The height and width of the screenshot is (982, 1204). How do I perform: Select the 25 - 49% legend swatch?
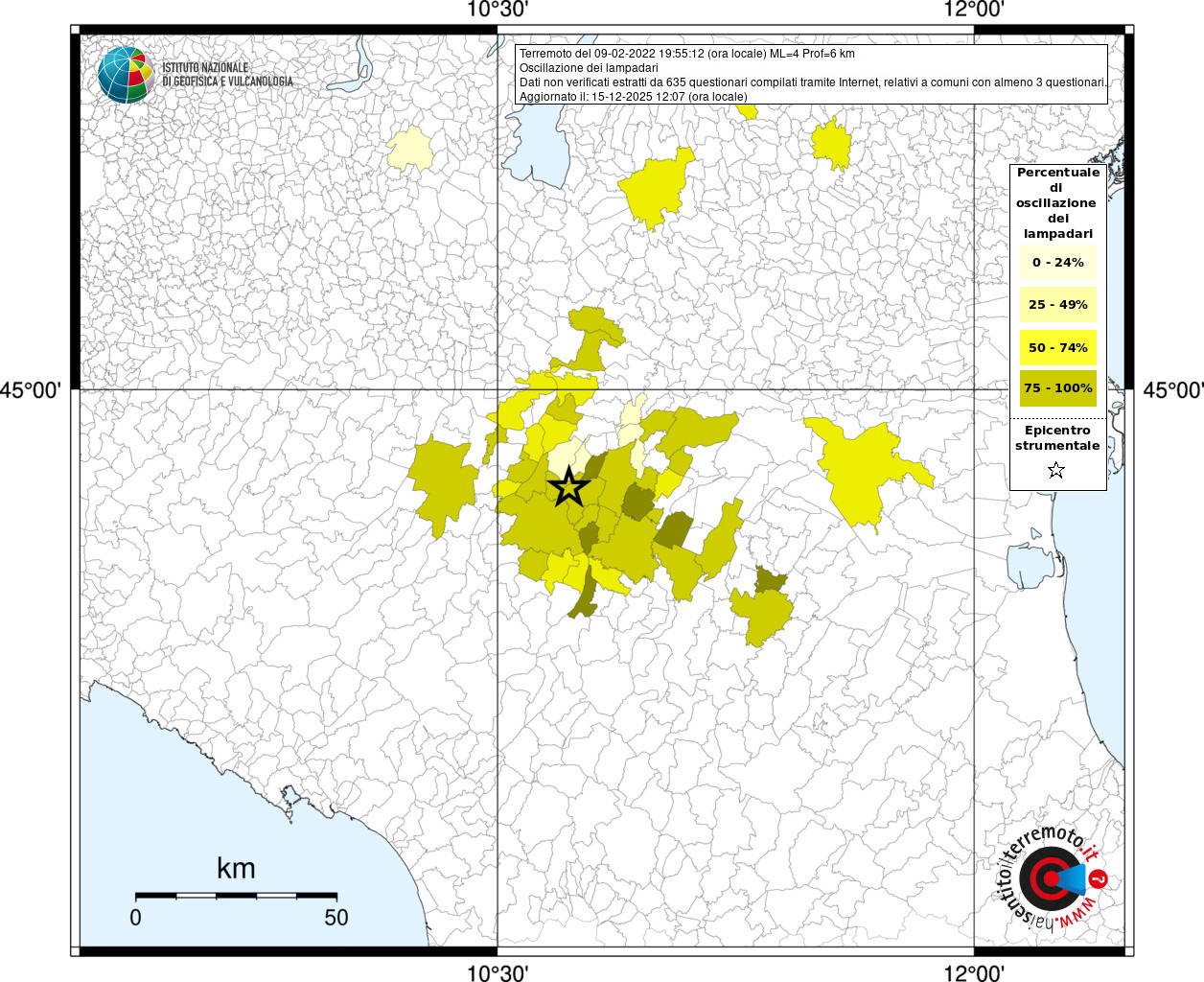click(x=1058, y=305)
